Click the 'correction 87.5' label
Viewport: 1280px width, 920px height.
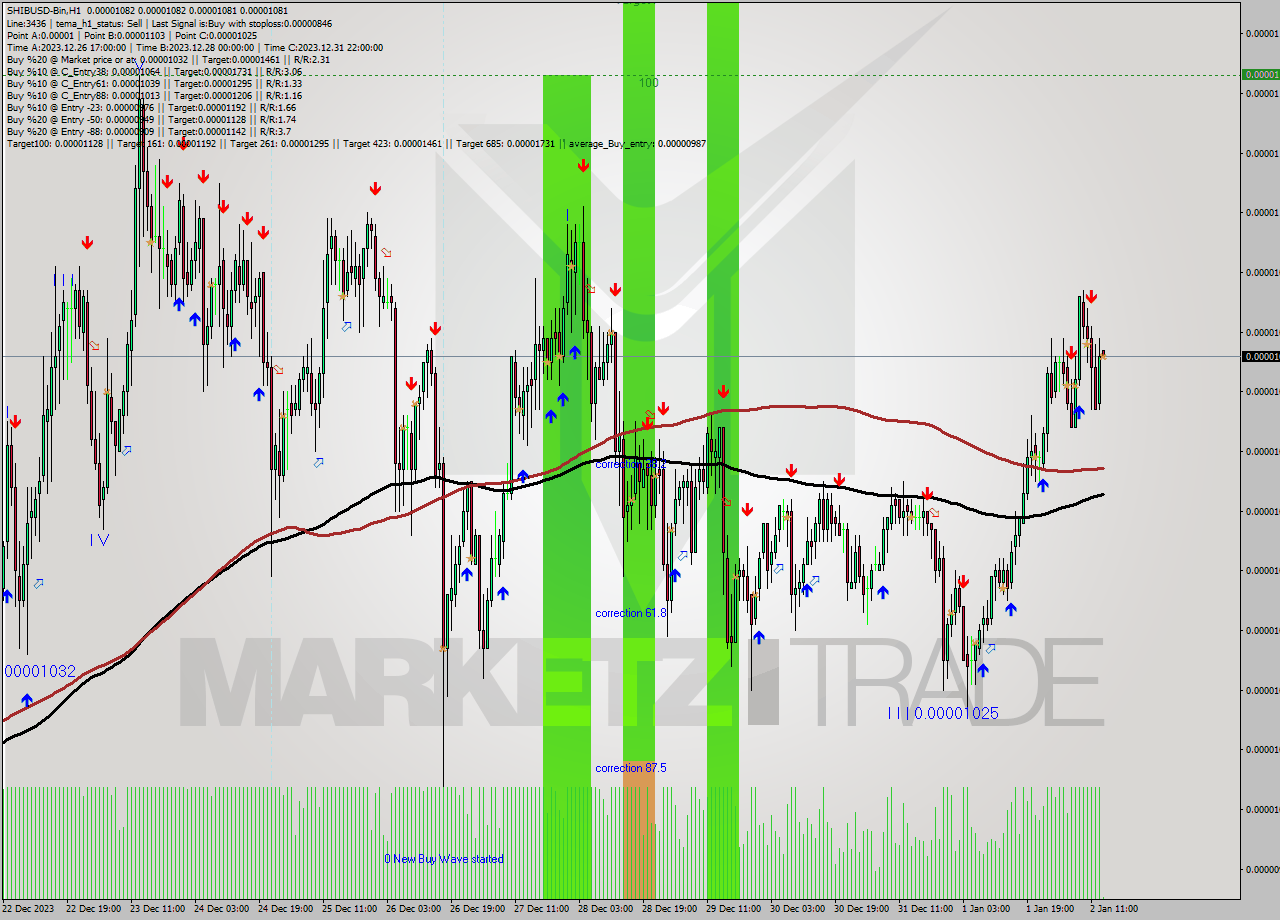(630, 768)
